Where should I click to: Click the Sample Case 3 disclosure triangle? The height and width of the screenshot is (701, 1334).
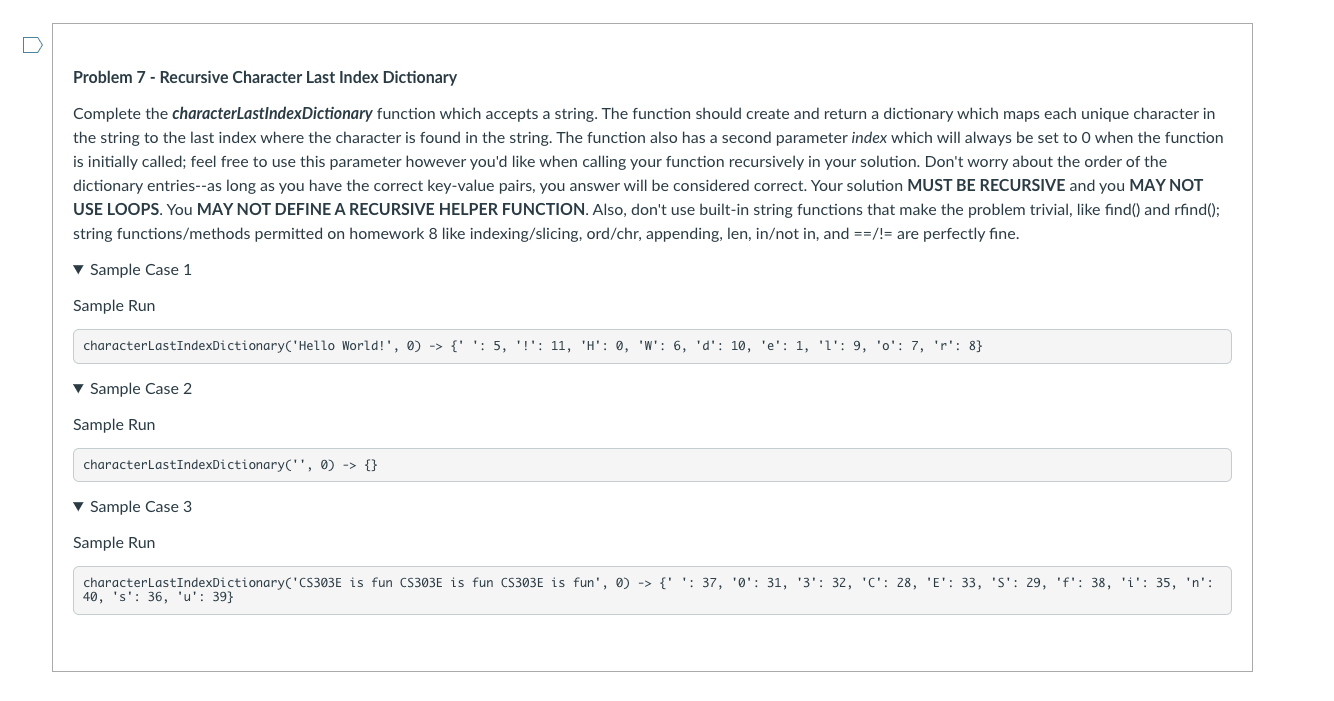click(78, 506)
